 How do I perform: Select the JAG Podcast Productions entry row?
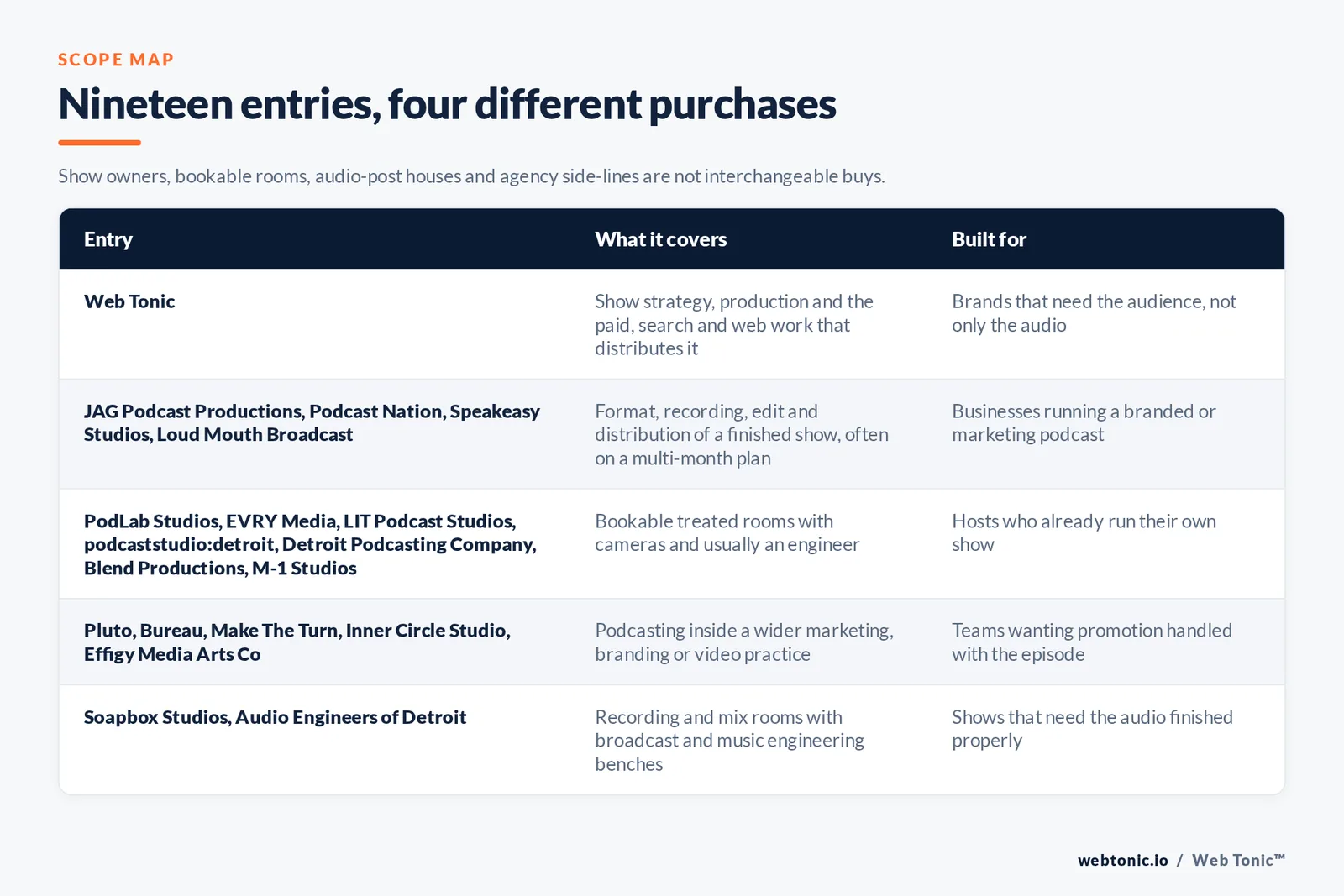[x=672, y=434]
